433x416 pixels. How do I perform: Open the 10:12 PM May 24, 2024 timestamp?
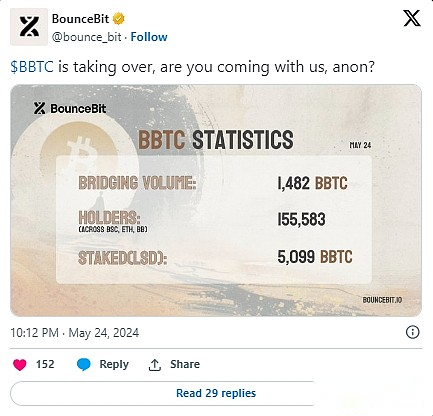point(75,333)
